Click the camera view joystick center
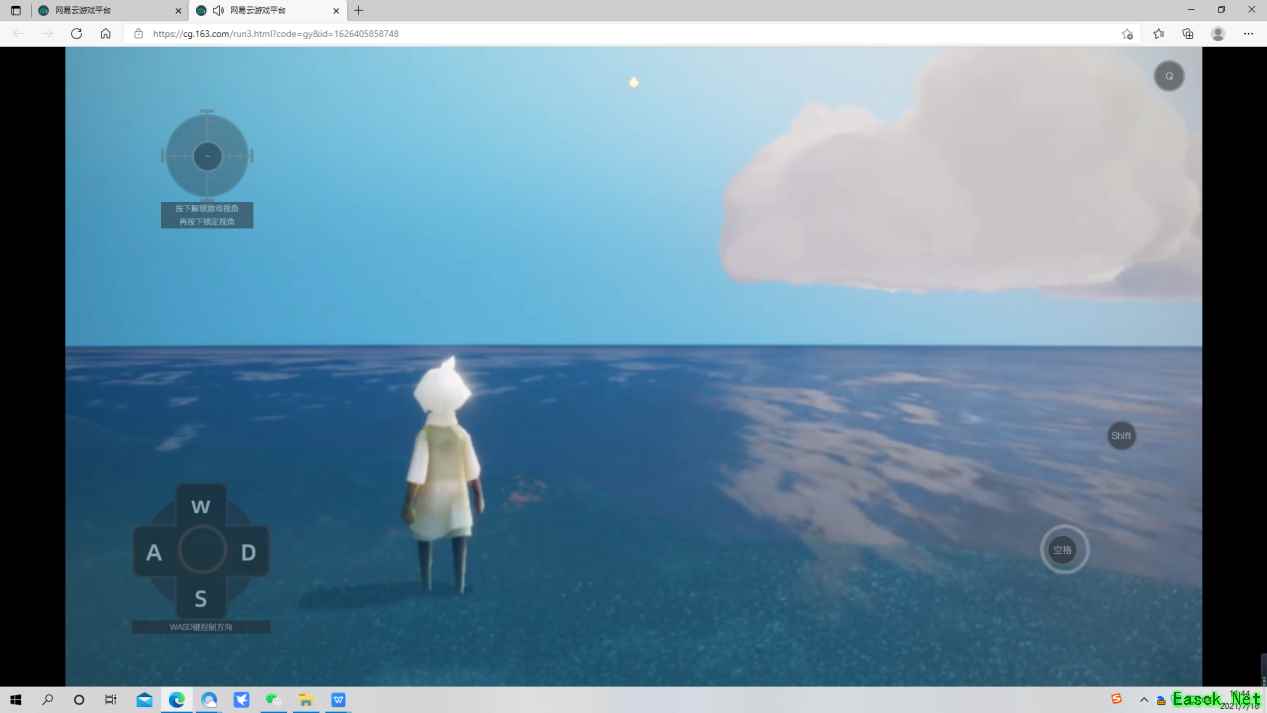Viewport: 1267px width, 713px height. point(207,156)
